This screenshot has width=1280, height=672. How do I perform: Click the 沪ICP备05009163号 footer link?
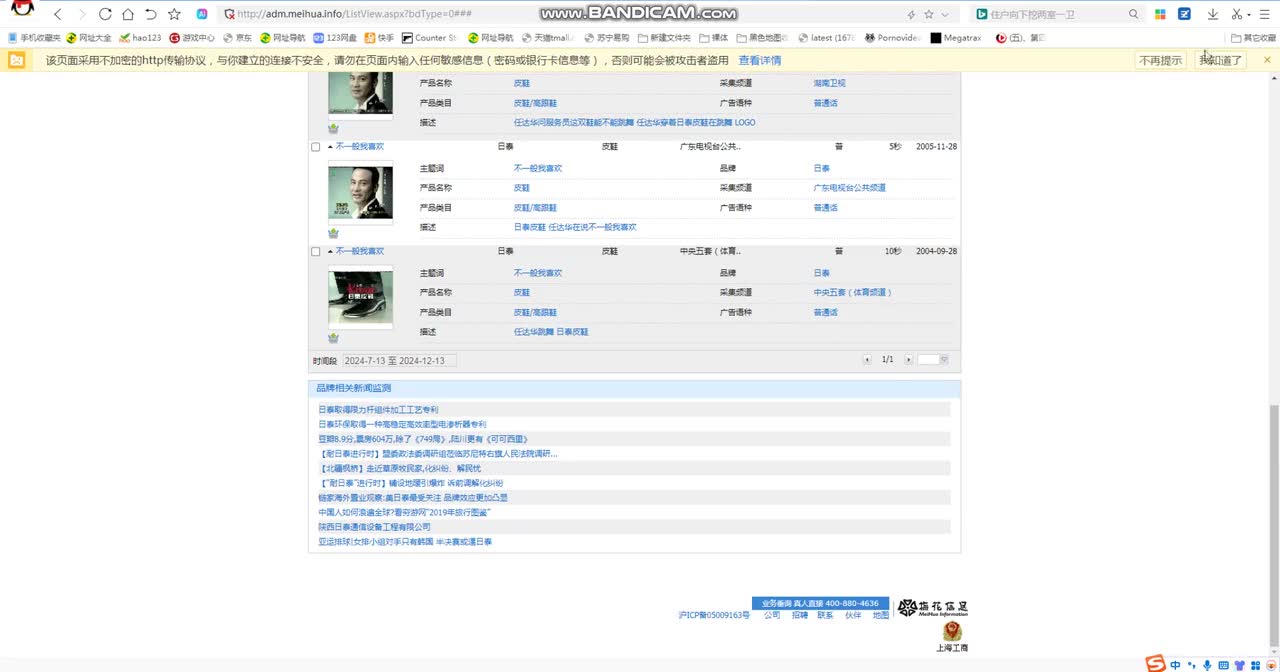pos(714,616)
